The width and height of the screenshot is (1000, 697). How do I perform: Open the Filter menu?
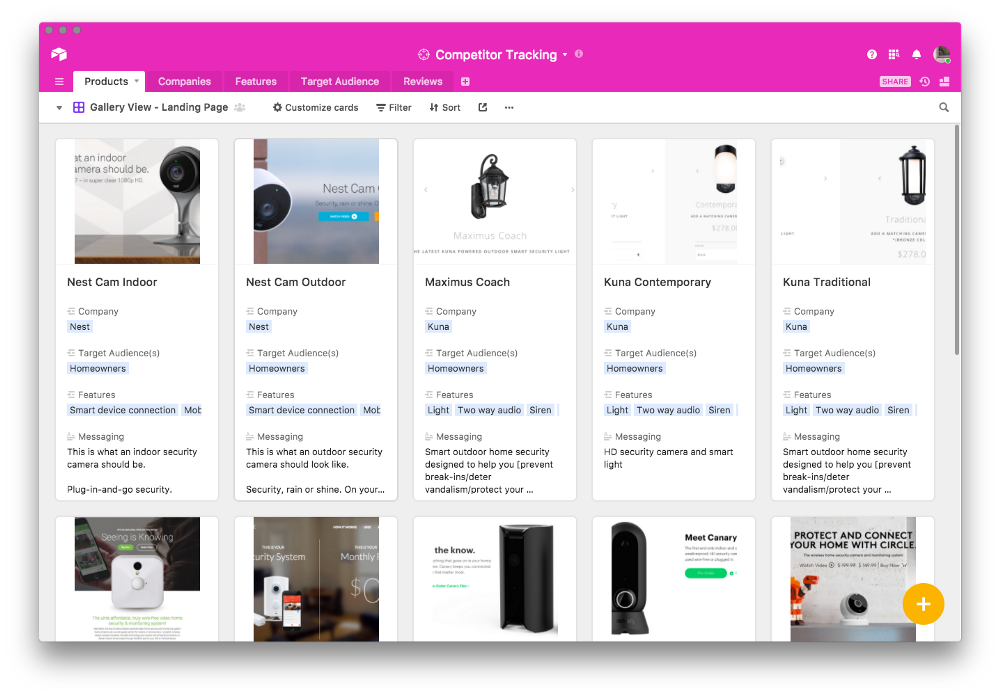pos(394,108)
